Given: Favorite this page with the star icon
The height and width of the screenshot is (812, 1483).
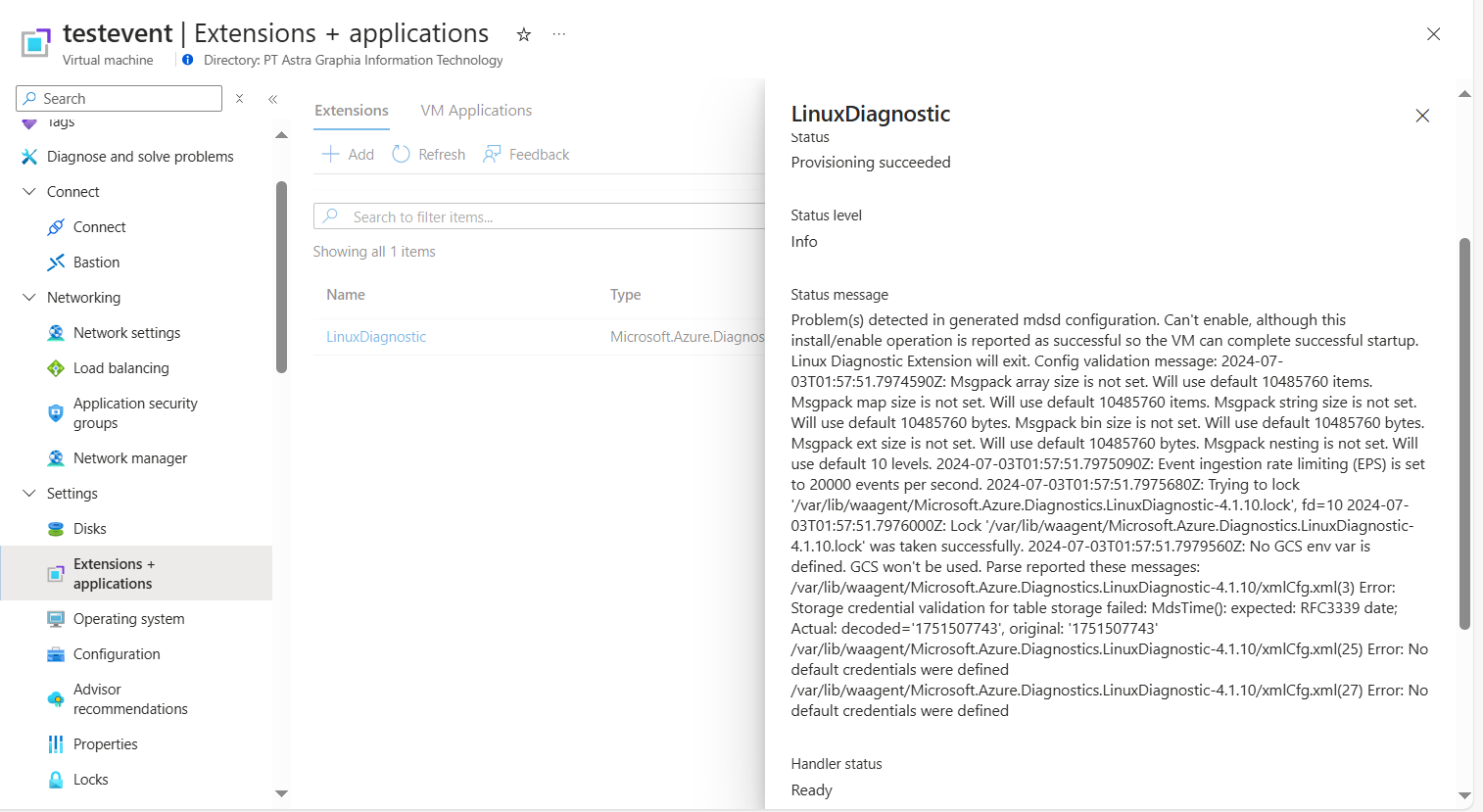Looking at the screenshot, I should click(523, 33).
